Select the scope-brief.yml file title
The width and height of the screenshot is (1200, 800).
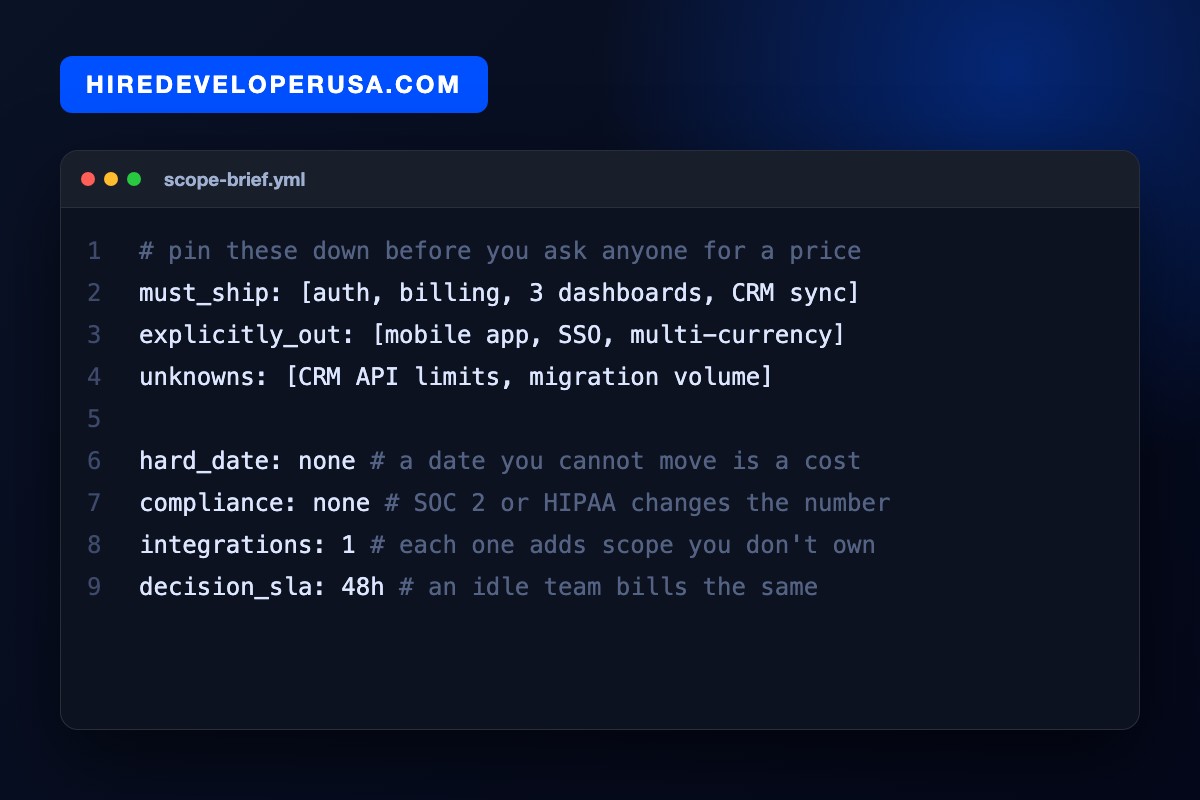click(234, 180)
